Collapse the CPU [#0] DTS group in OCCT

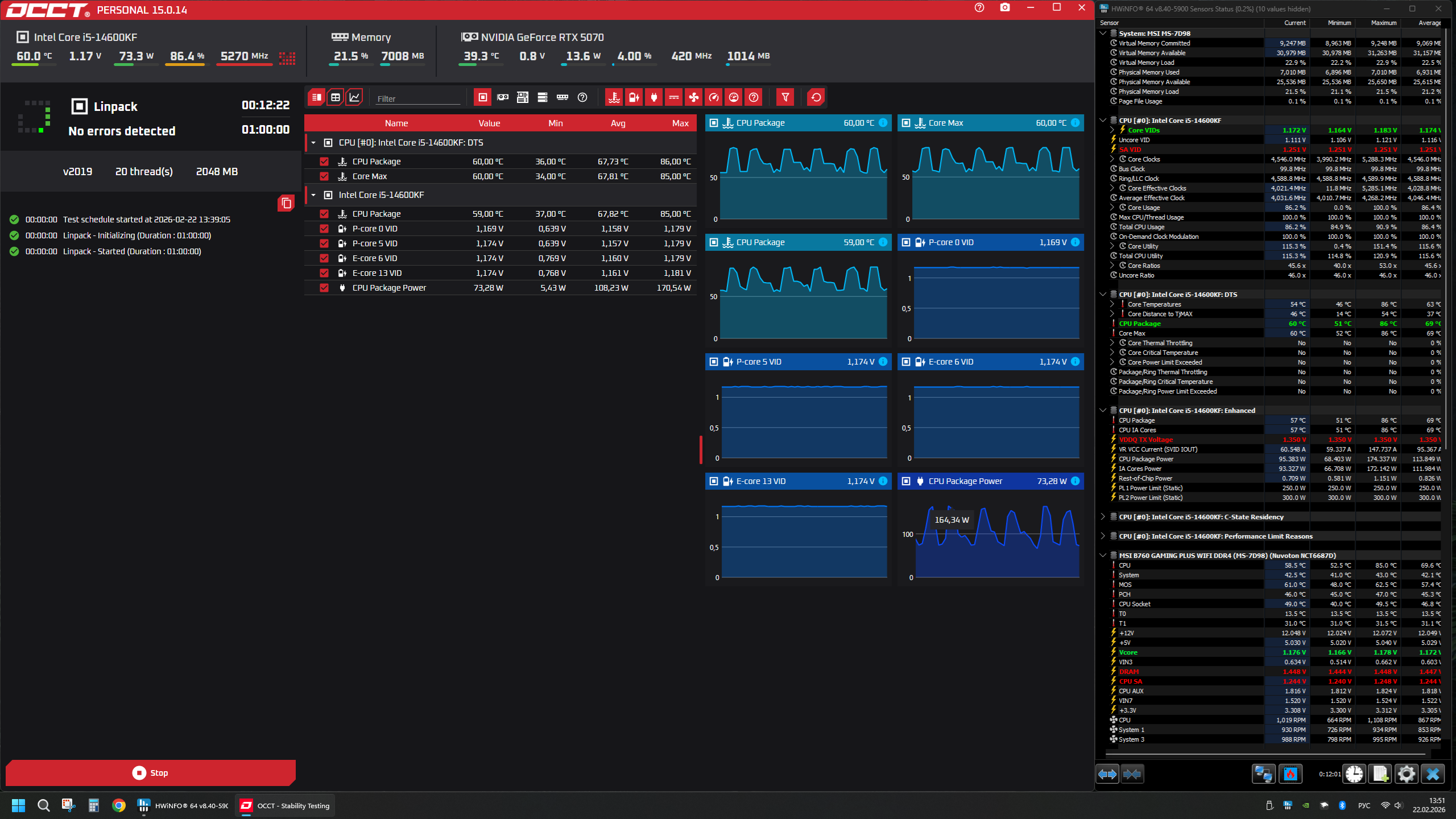(x=313, y=143)
